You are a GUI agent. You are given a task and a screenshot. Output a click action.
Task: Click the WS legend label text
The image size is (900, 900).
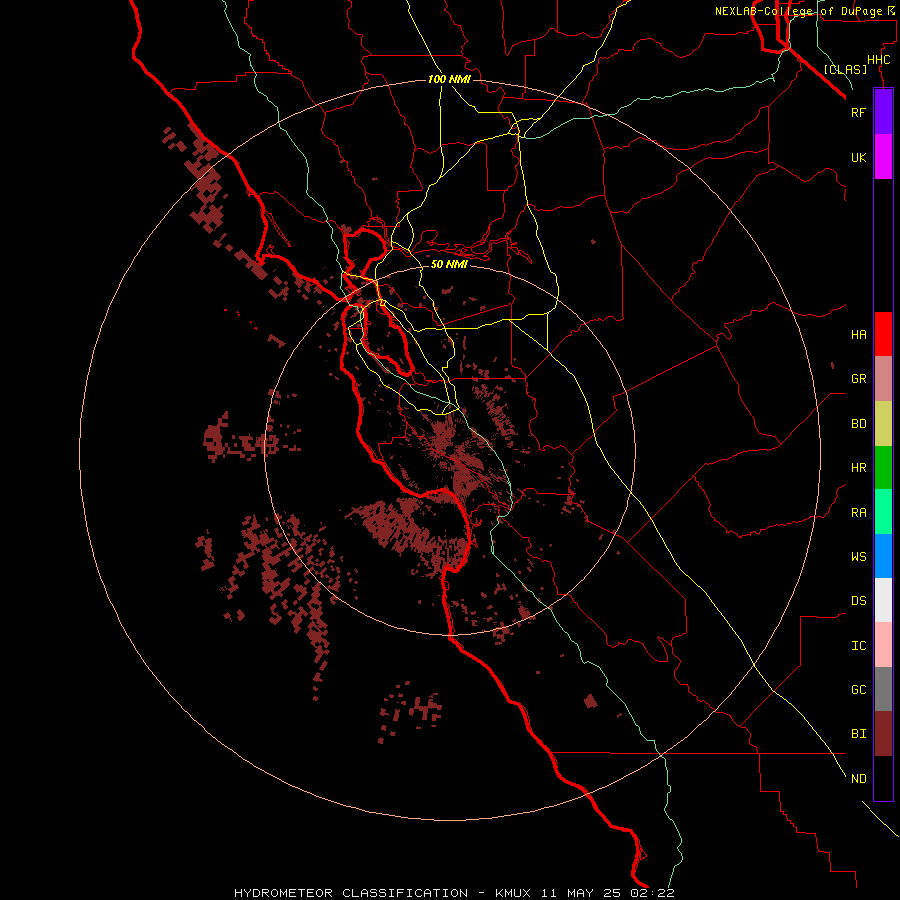858,556
